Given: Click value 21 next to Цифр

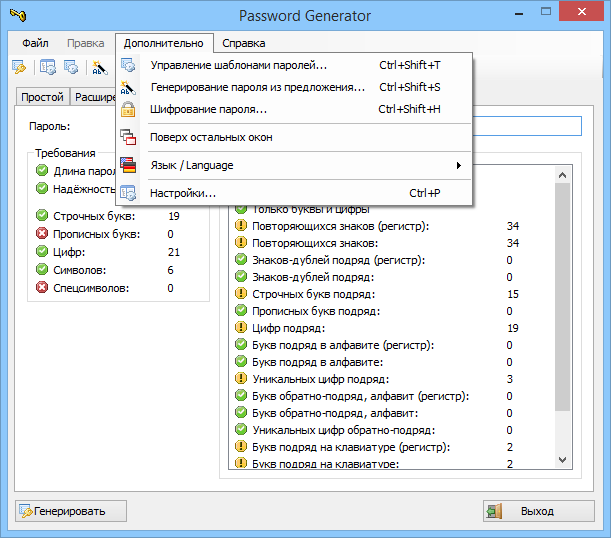Looking at the screenshot, I should point(174,252).
